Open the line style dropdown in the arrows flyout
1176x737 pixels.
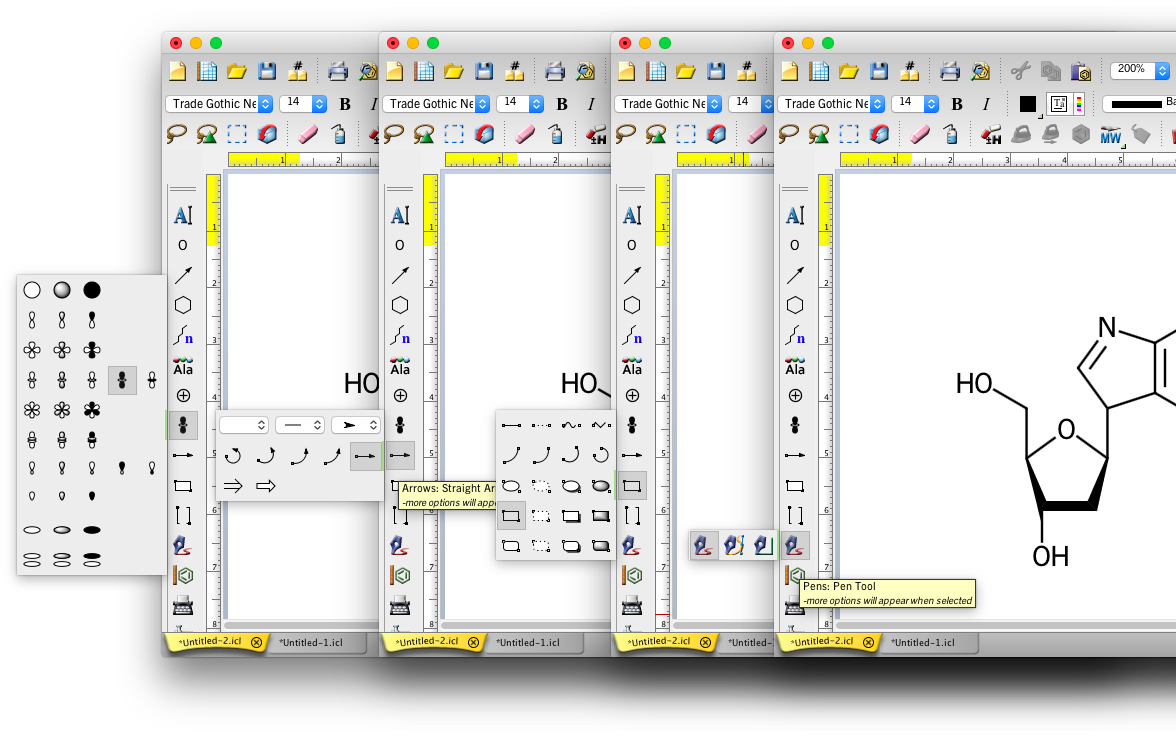(x=299, y=425)
